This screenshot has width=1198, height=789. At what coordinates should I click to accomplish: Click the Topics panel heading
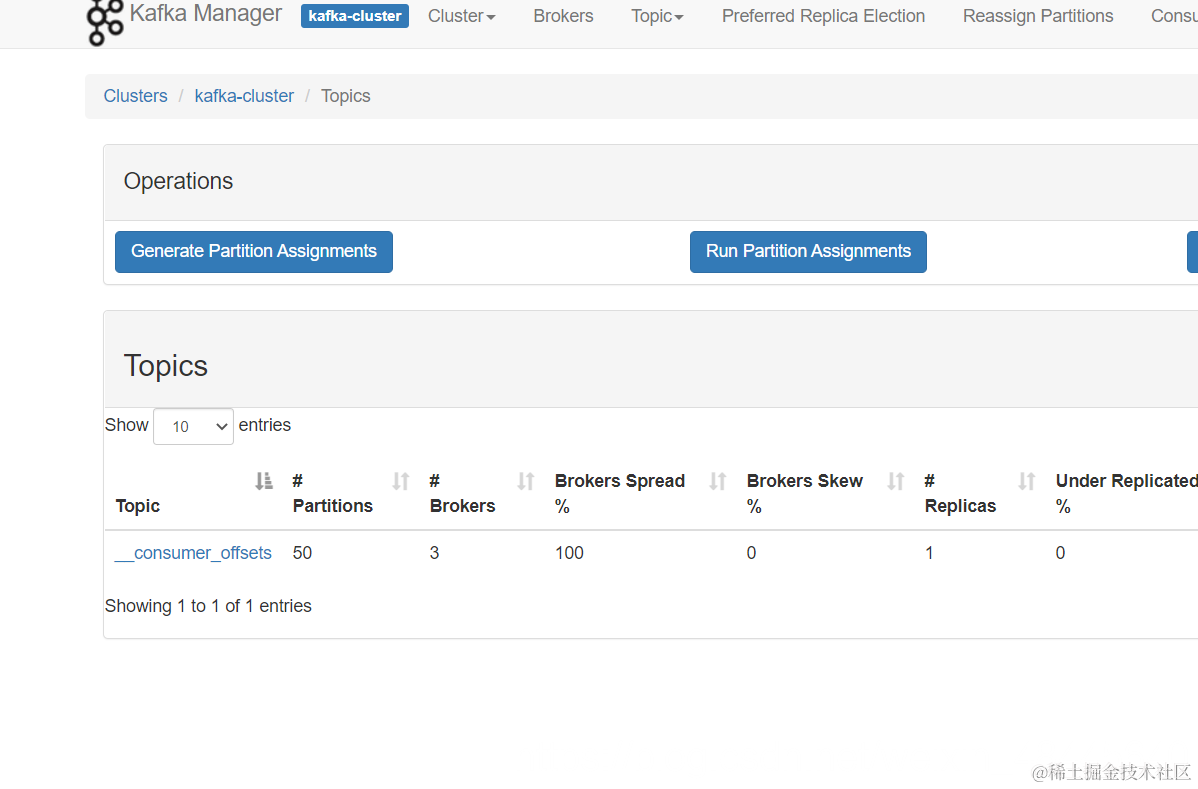(x=166, y=366)
